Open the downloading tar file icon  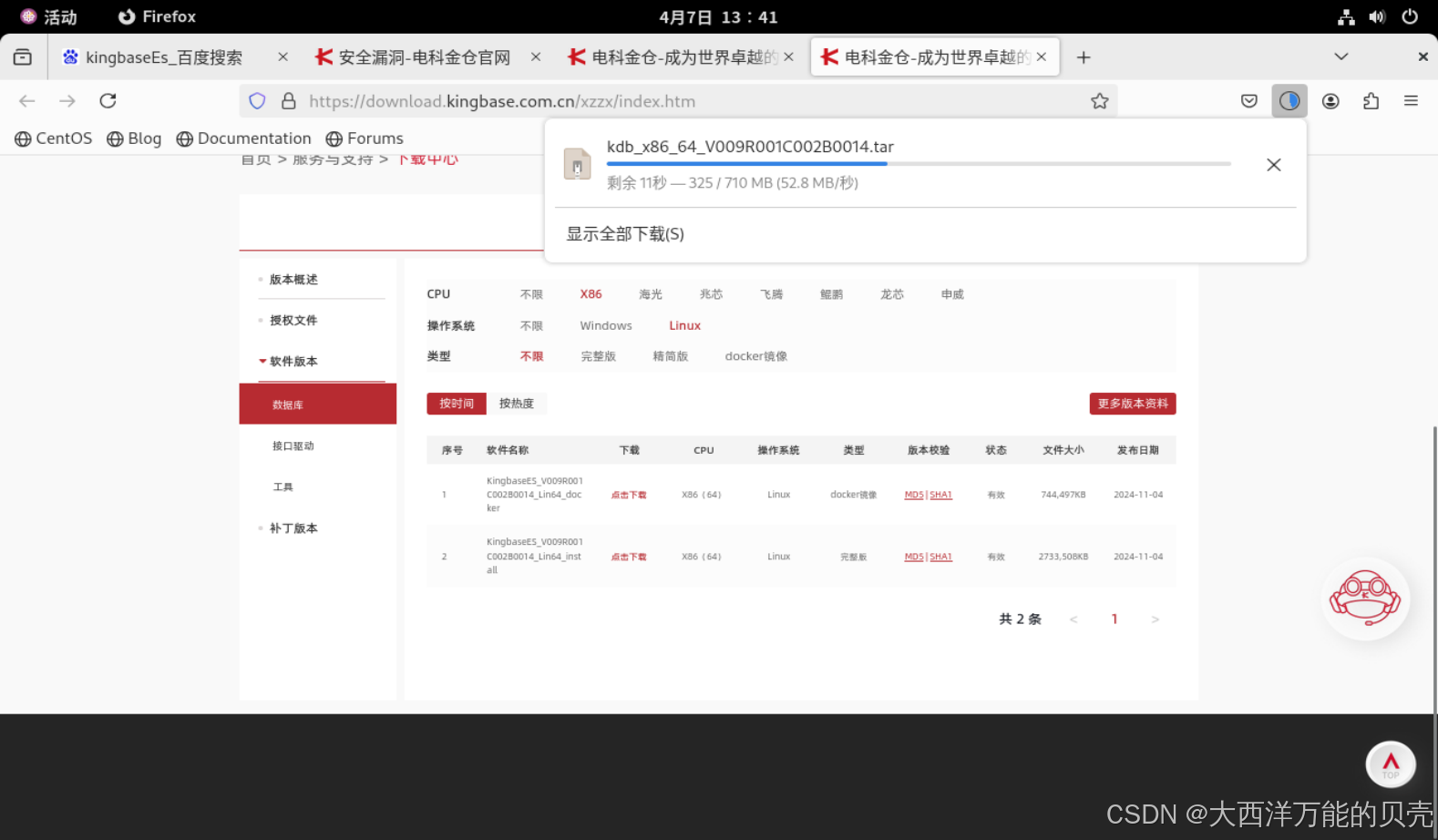577,164
